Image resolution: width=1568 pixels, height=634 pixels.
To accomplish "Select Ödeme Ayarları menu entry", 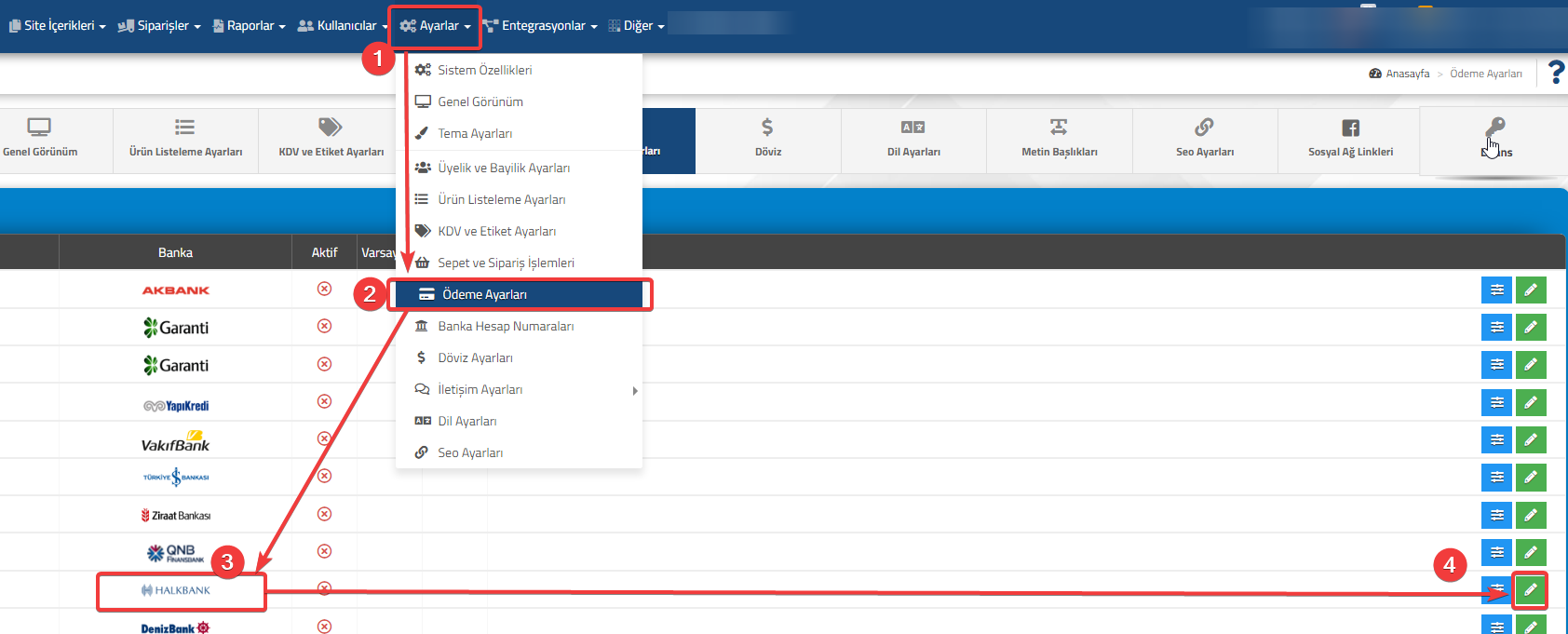I will tap(519, 294).
